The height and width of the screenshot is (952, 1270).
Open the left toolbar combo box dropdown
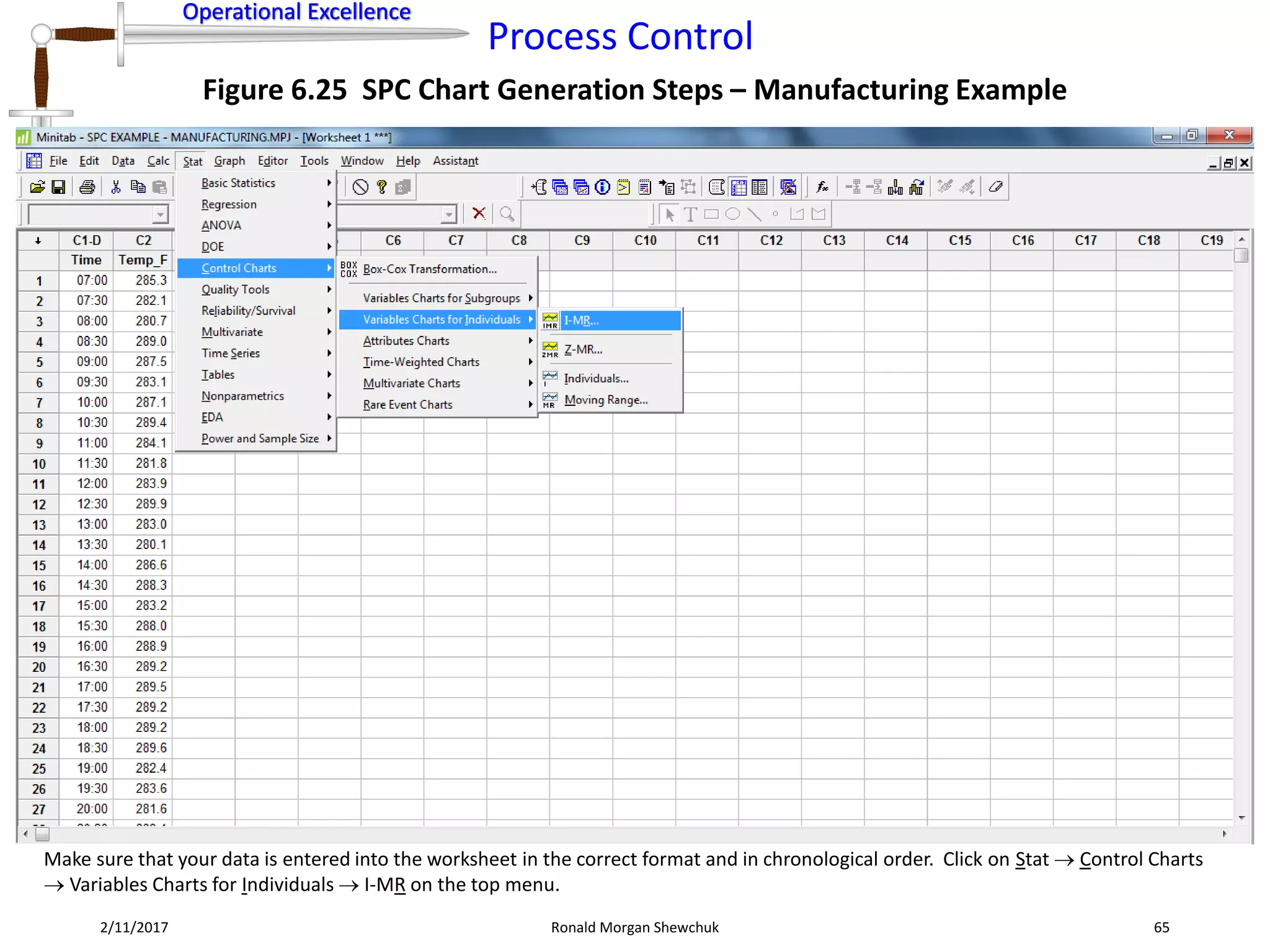161,215
